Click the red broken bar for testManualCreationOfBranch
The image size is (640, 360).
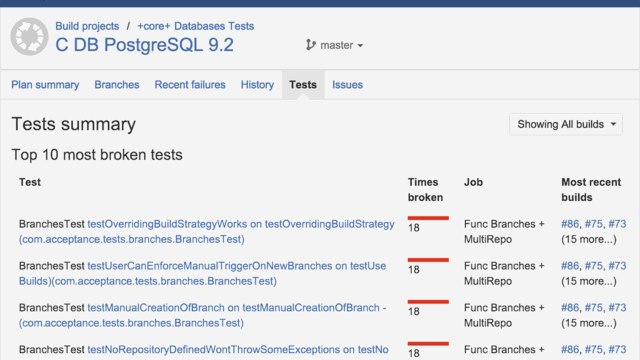pyautogui.click(x=428, y=302)
